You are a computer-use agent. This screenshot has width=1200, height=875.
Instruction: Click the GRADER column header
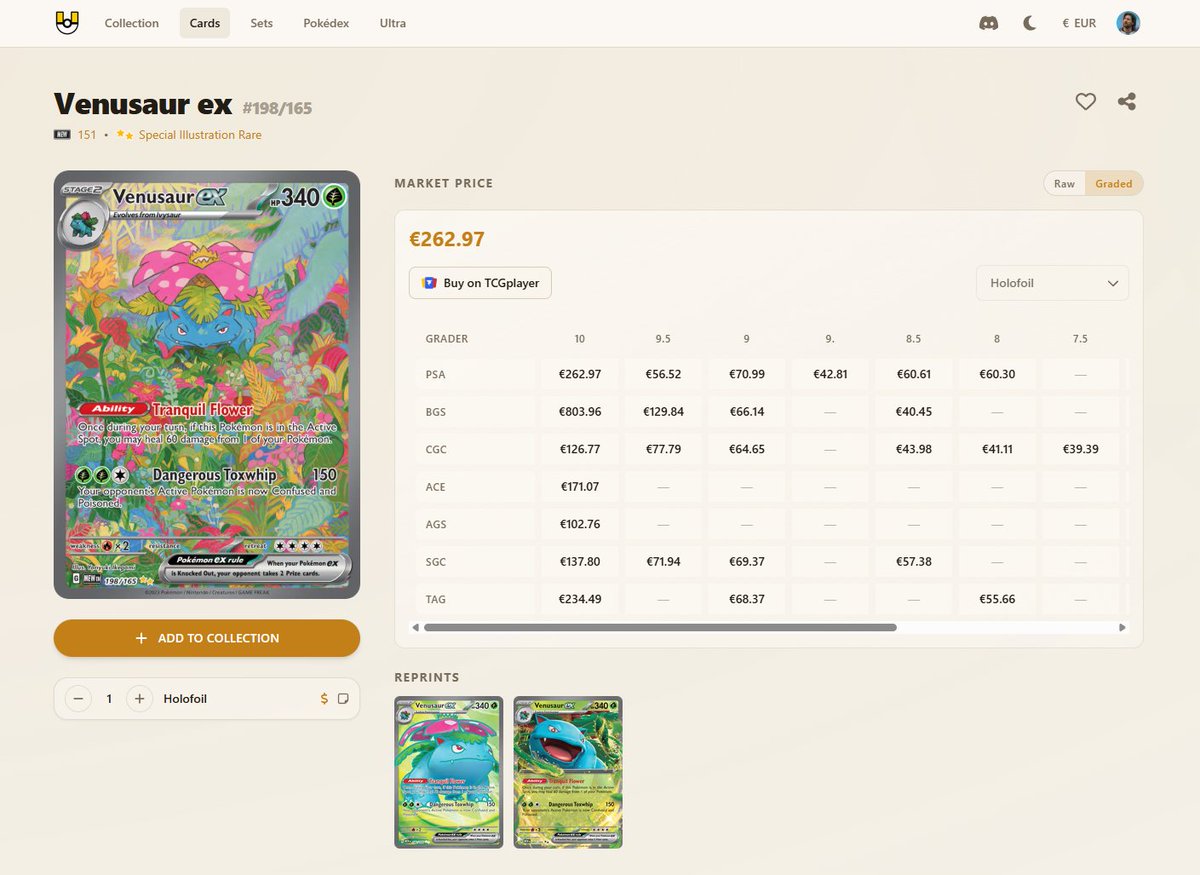point(446,339)
